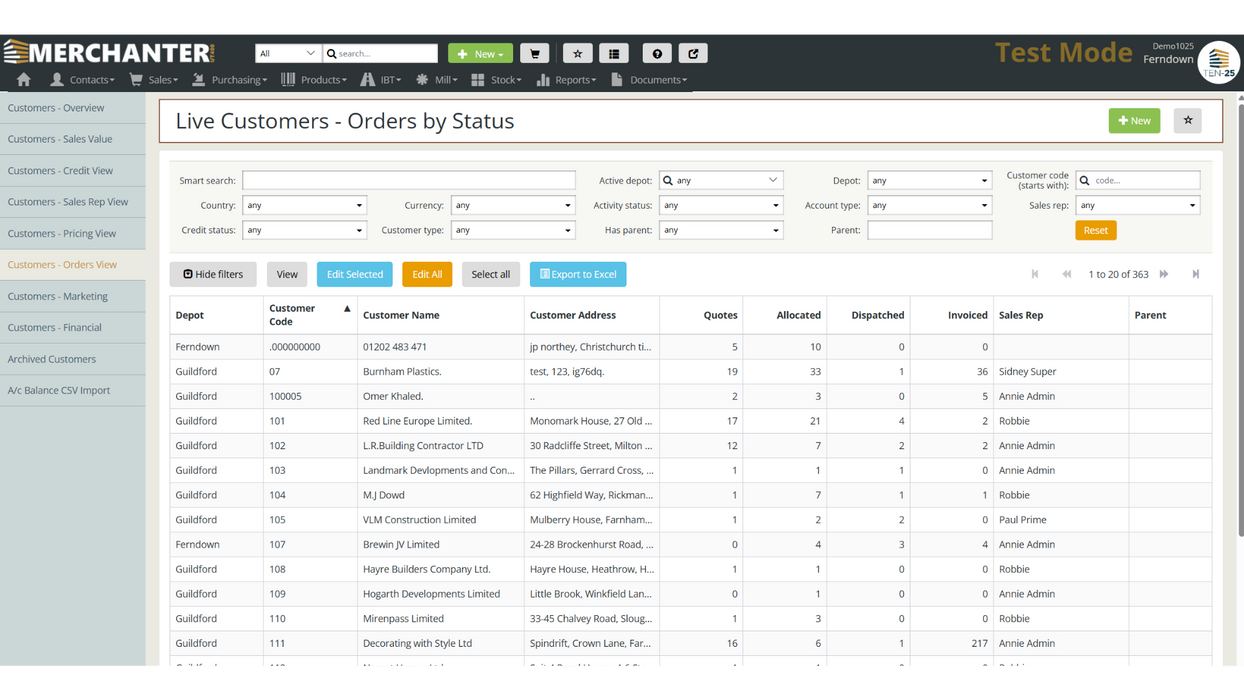The image size is (1244, 700).
Task: Open the Purchasing menu
Action: tap(230, 79)
